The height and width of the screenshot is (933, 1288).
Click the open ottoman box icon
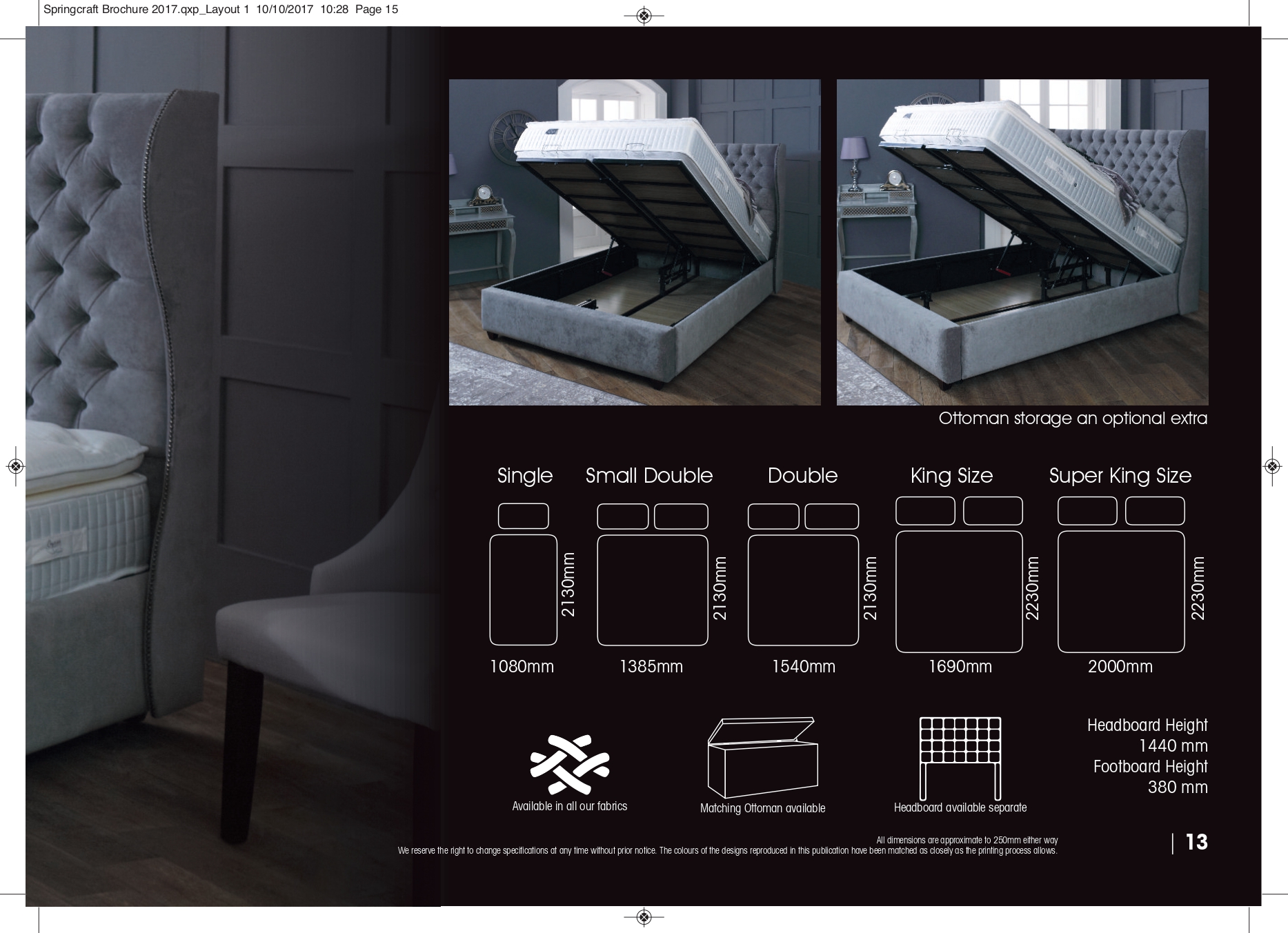[762, 757]
